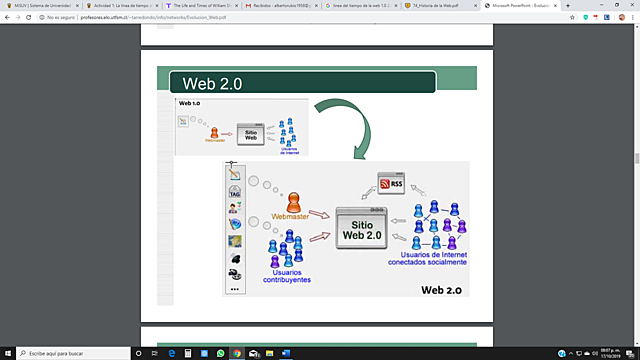Open Task View on the taskbar
The height and width of the screenshot is (360, 640).
pyautogui.click(x=155, y=353)
